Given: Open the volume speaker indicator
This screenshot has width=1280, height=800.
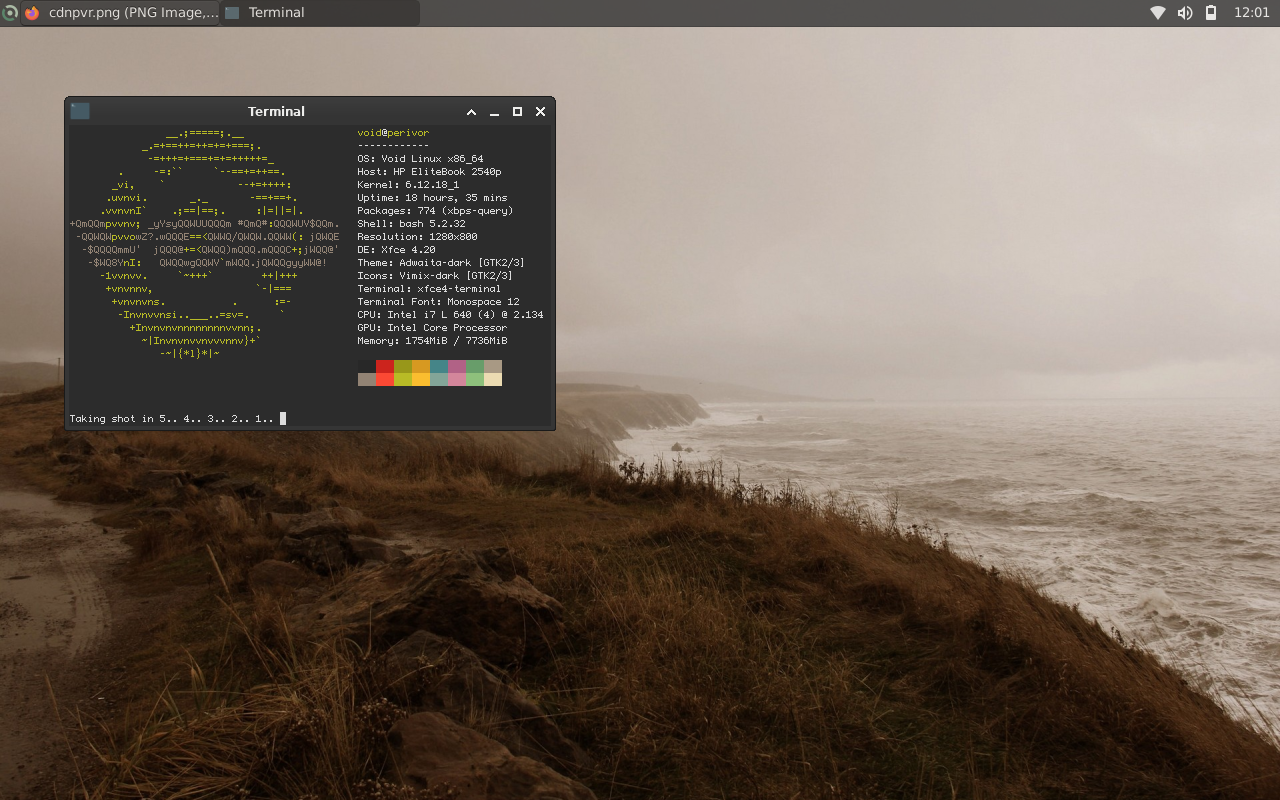Looking at the screenshot, I should [1184, 13].
